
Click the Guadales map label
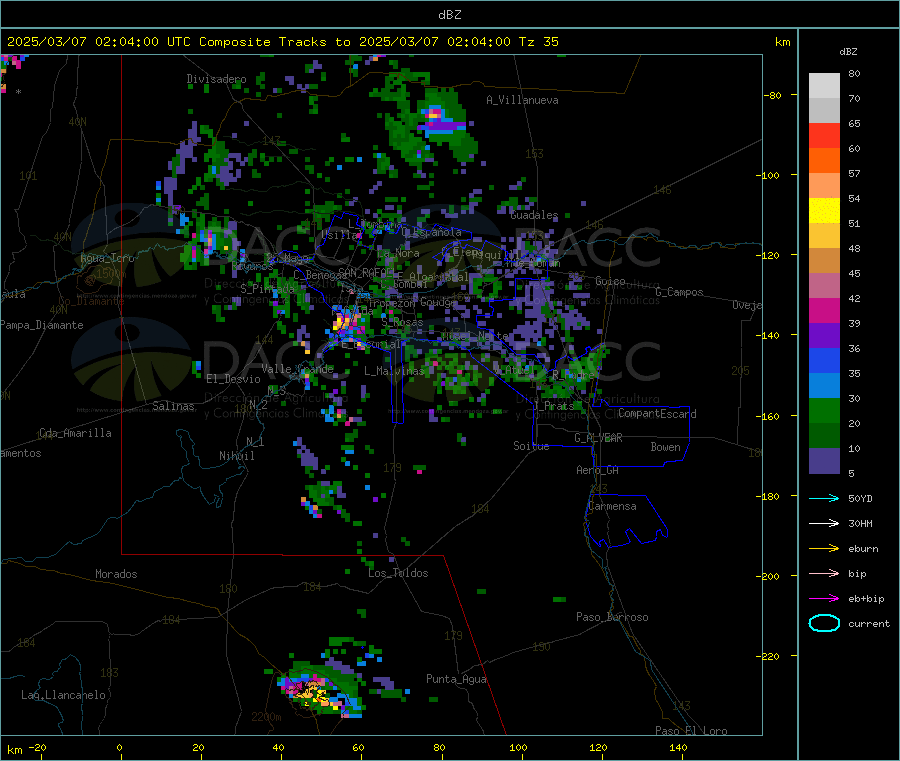pyautogui.click(x=534, y=215)
